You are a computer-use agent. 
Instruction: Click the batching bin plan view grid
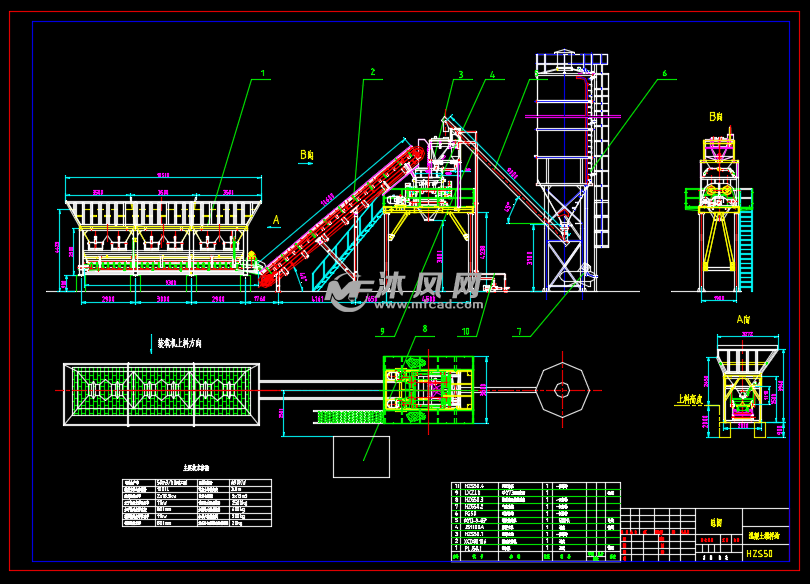161,394
